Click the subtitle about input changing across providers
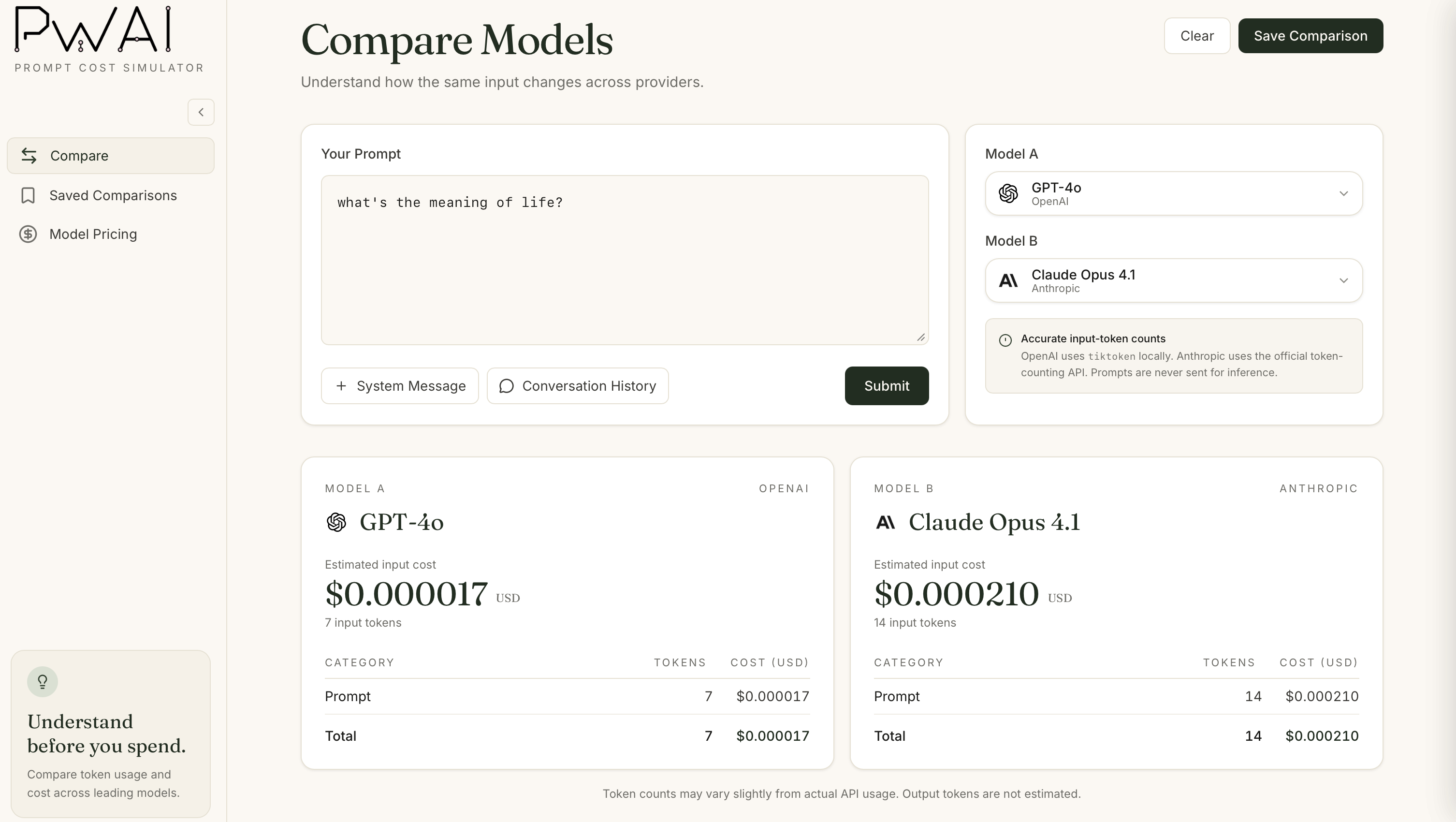This screenshot has width=1456, height=822. (x=502, y=82)
